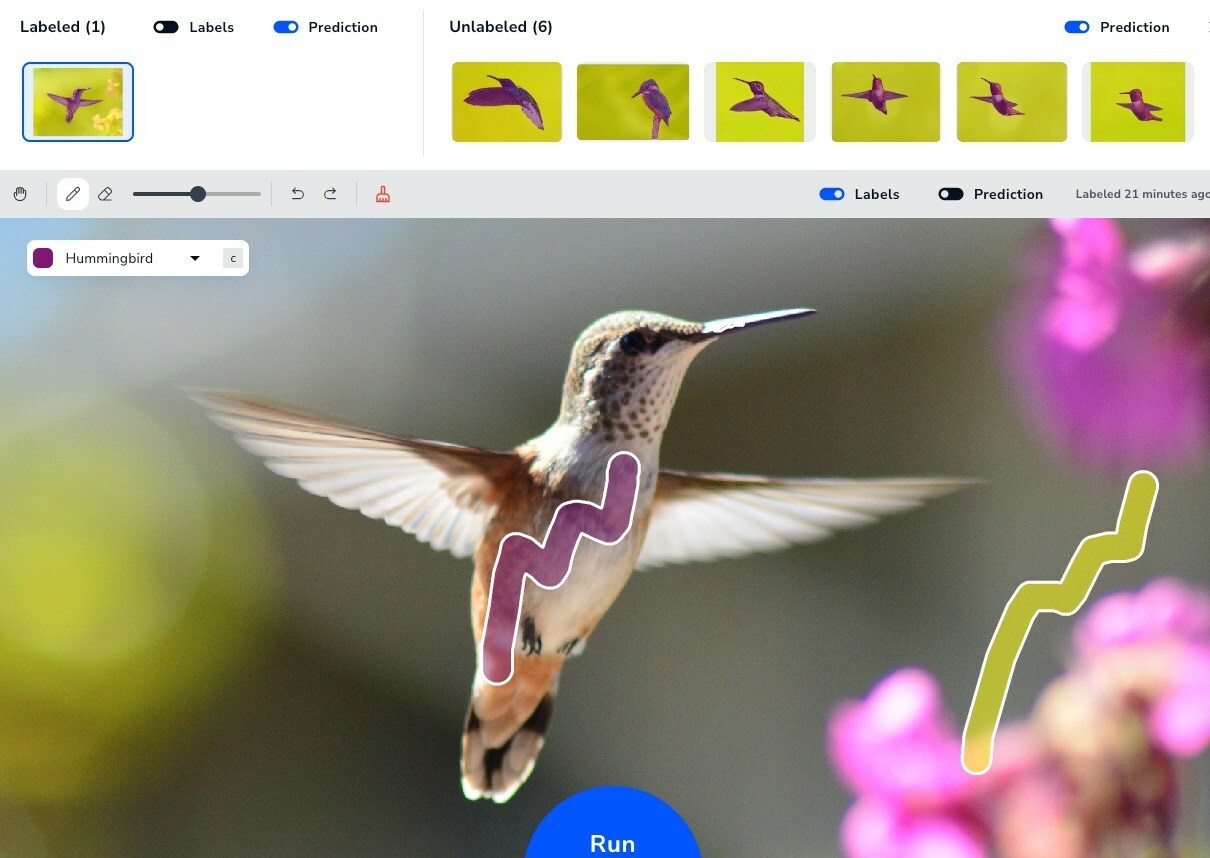Enable Prediction in editor toolbar
The image size is (1210, 858).
950,194
